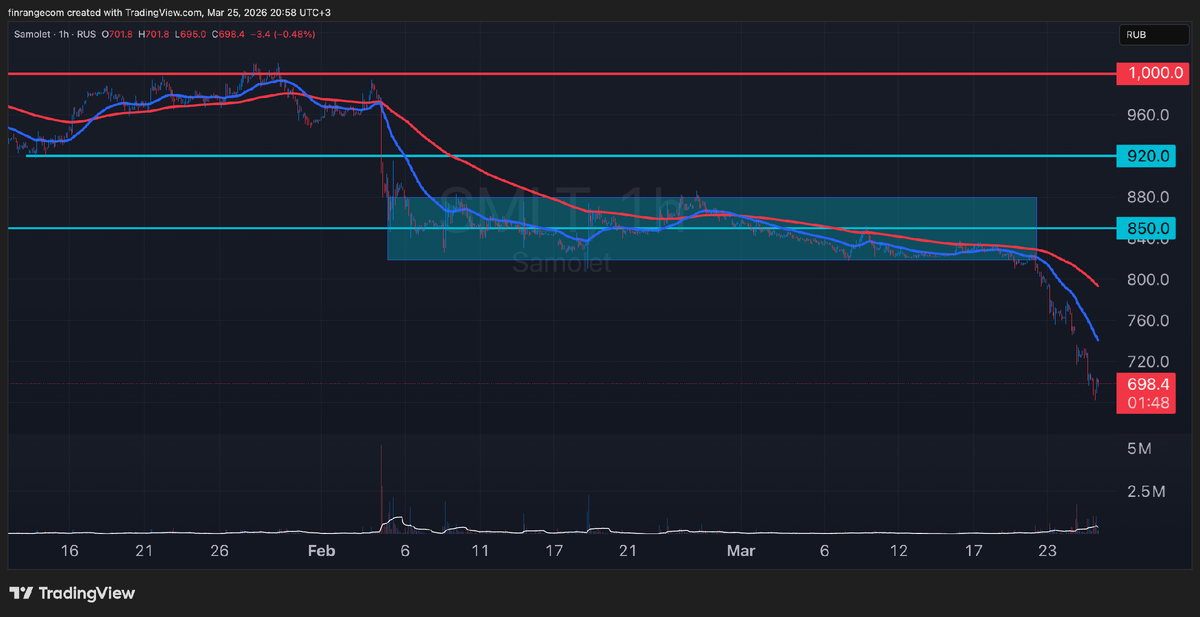Select the cyan horizontal line at 920
This screenshot has width=1200, height=617.
[570, 156]
